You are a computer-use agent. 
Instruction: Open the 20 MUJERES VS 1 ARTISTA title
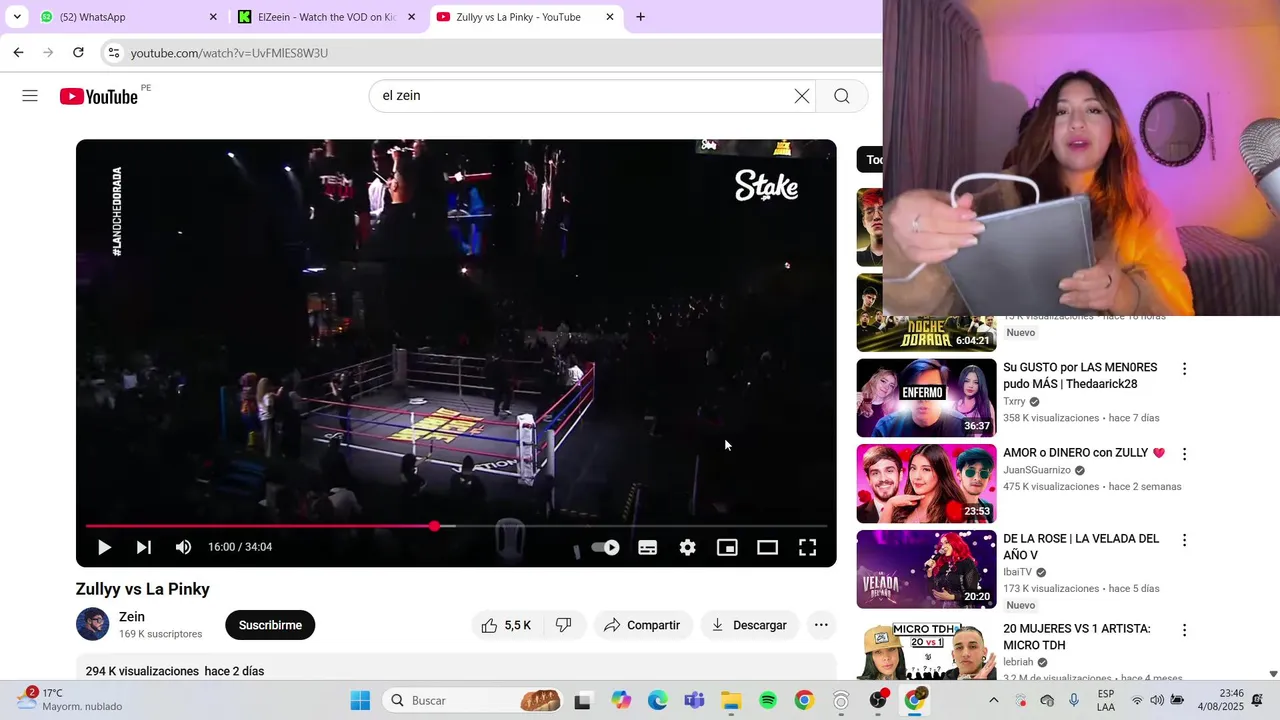[x=1076, y=637]
